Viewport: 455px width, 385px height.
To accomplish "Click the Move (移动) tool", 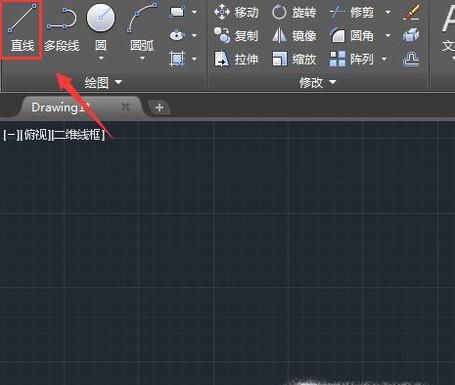I will (236, 13).
